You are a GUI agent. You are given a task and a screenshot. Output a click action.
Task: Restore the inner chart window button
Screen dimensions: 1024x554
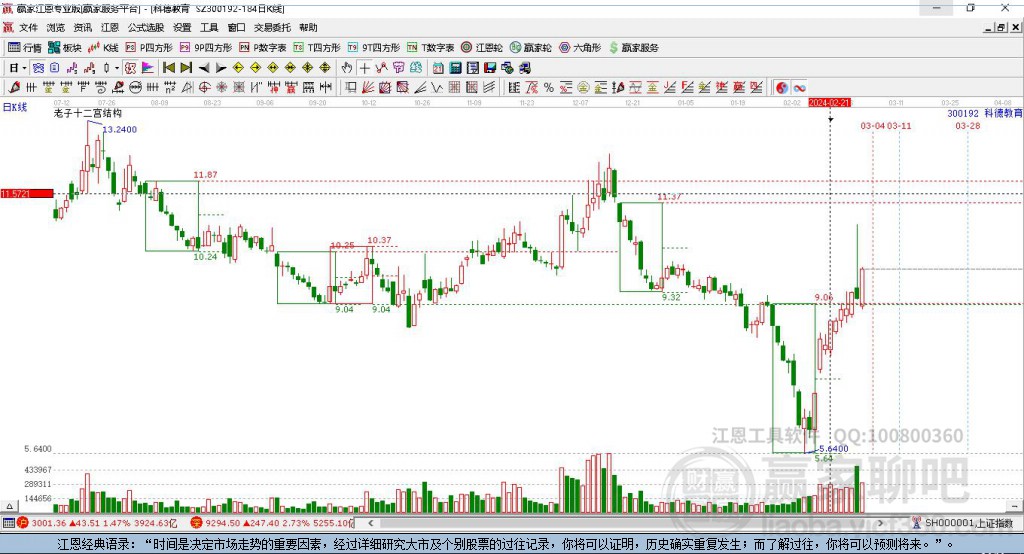click(x=1002, y=27)
